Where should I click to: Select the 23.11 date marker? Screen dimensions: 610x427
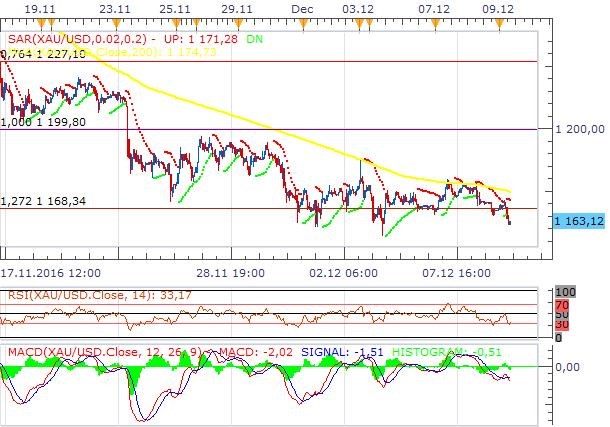click(x=117, y=8)
